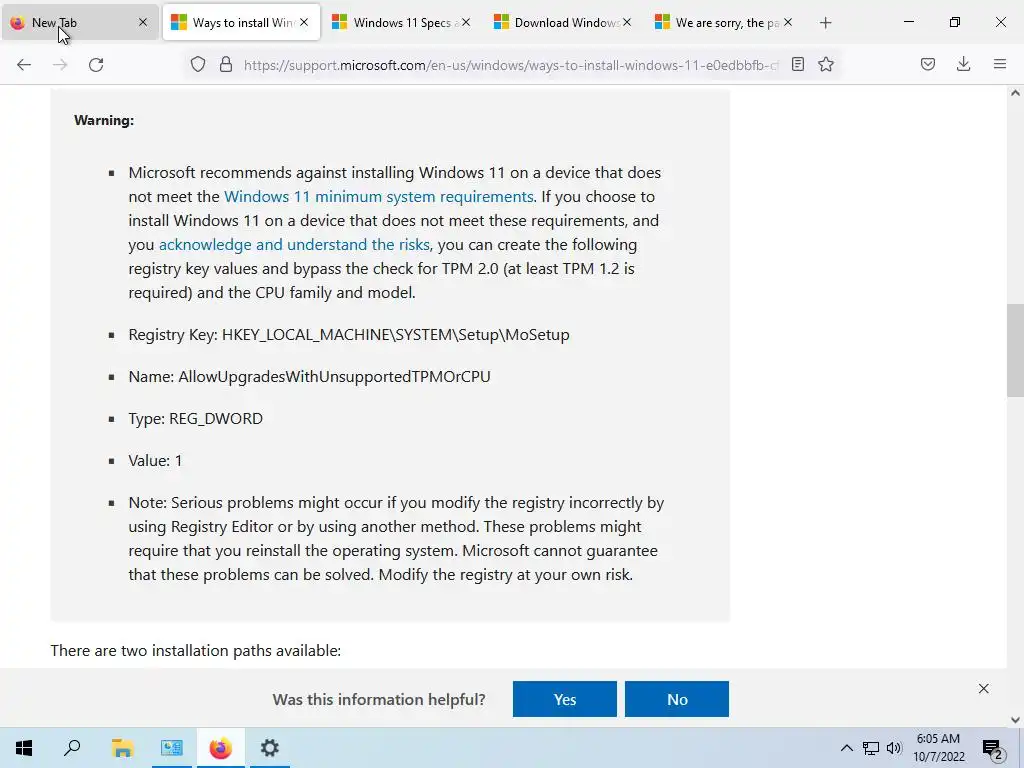Click the Value: 1 text
1024x768 pixels.
[155, 460]
